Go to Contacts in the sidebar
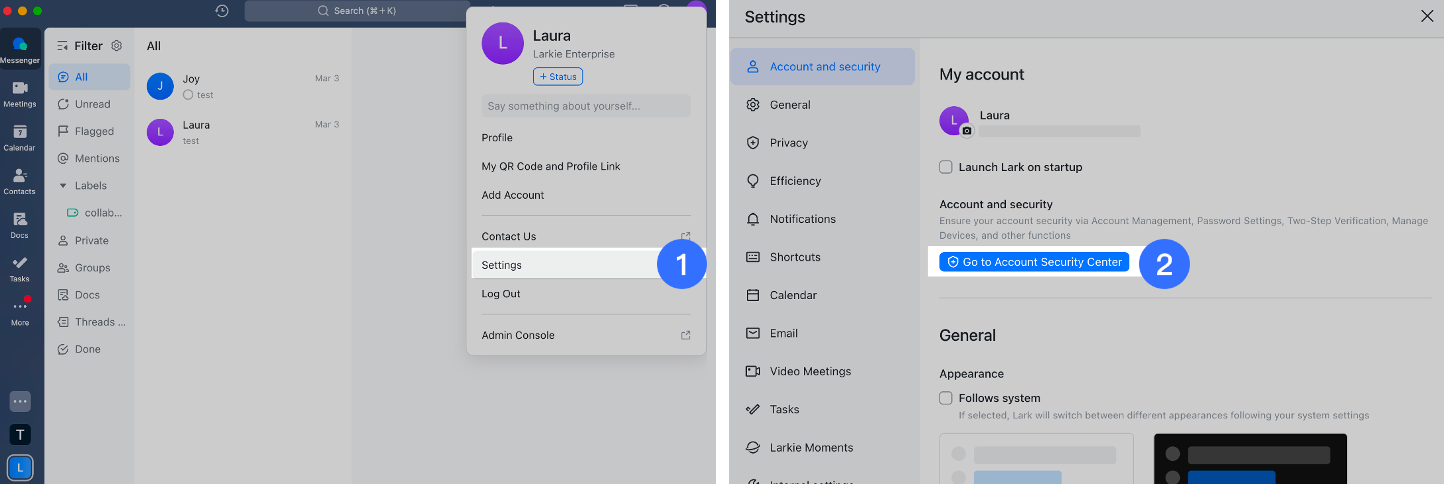The height and width of the screenshot is (484, 1444). click(20, 181)
